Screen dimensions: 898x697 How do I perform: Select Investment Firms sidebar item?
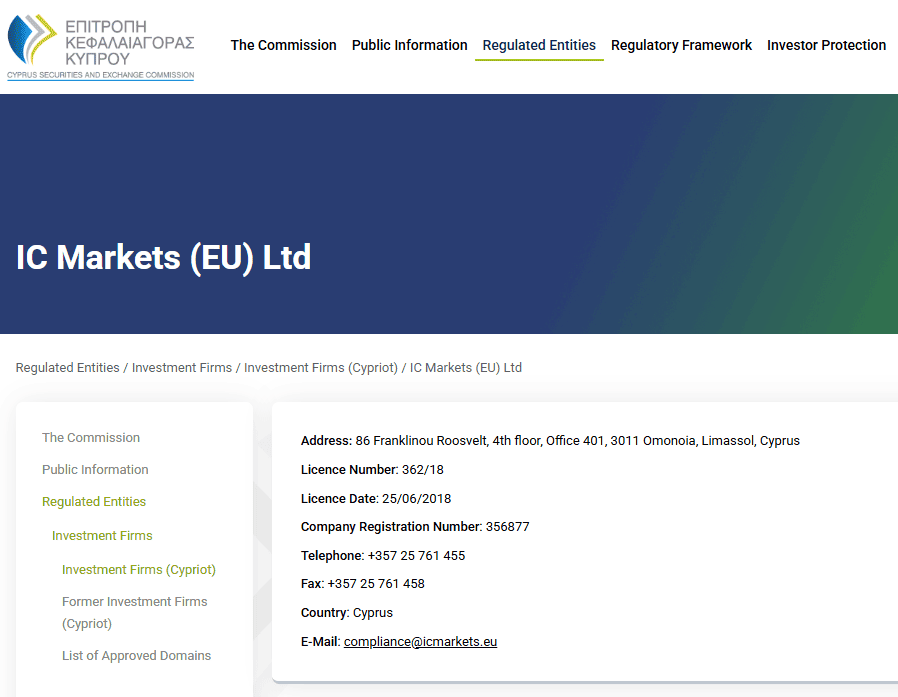coord(102,535)
